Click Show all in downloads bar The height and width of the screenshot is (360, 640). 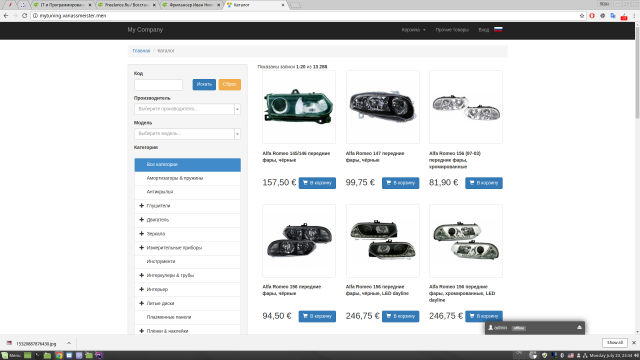click(615, 343)
